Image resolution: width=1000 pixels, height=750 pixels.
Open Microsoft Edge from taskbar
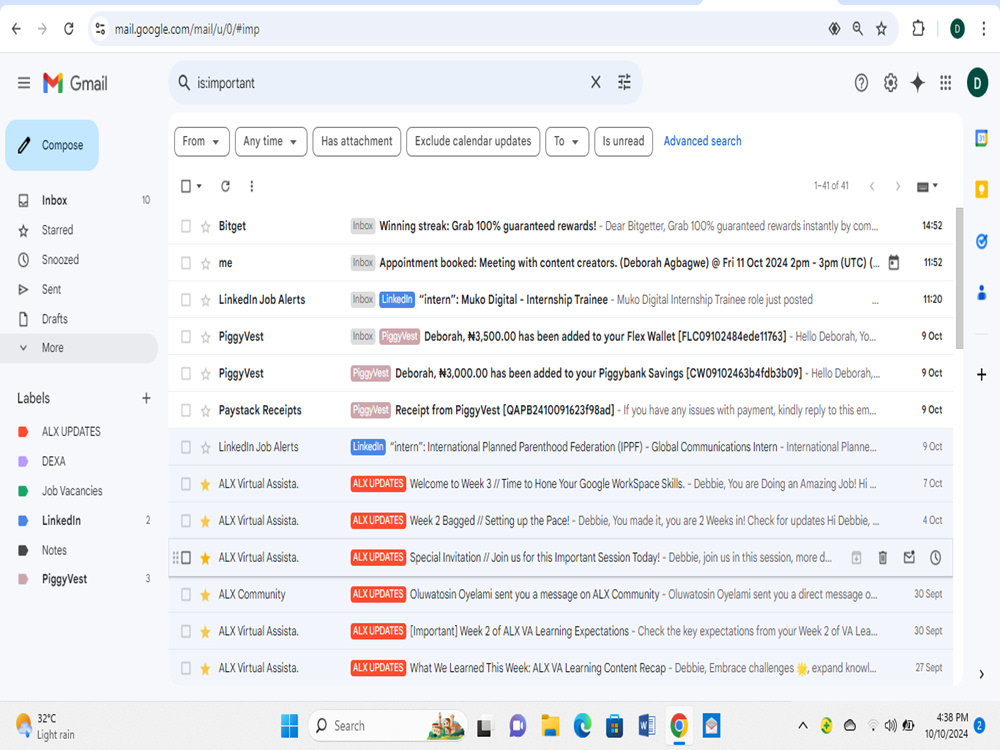tap(582, 725)
